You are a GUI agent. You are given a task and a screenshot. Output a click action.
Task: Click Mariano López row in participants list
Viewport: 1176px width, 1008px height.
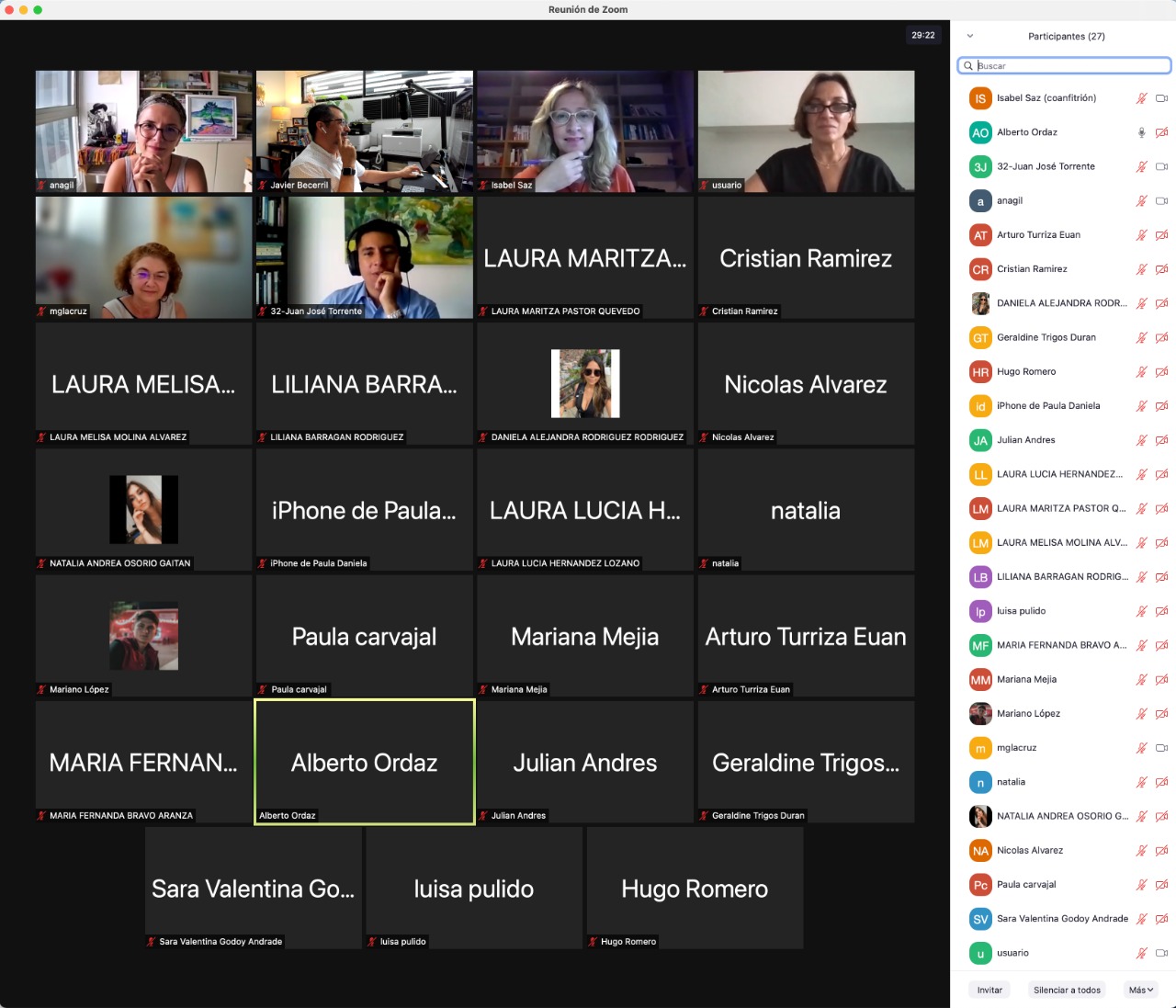[x=1064, y=714]
